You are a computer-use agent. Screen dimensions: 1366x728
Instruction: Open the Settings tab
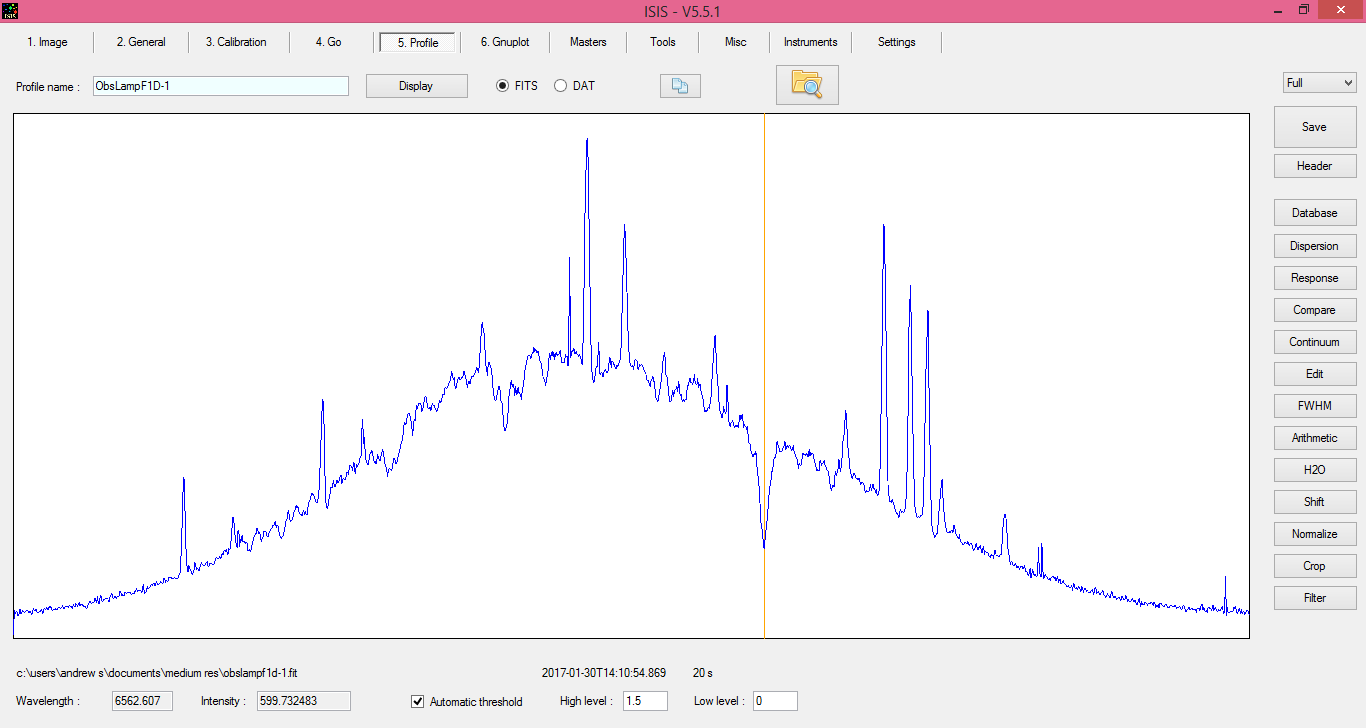(896, 42)
